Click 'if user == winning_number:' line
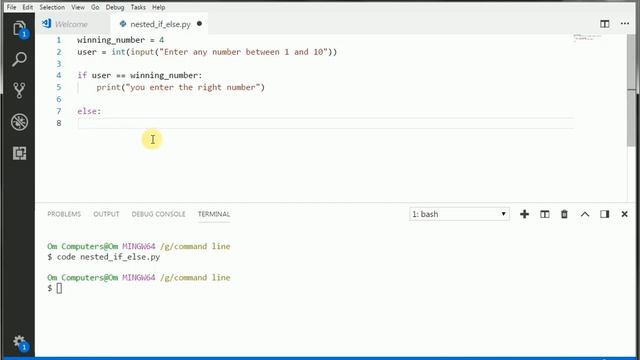 pos(140,76)
